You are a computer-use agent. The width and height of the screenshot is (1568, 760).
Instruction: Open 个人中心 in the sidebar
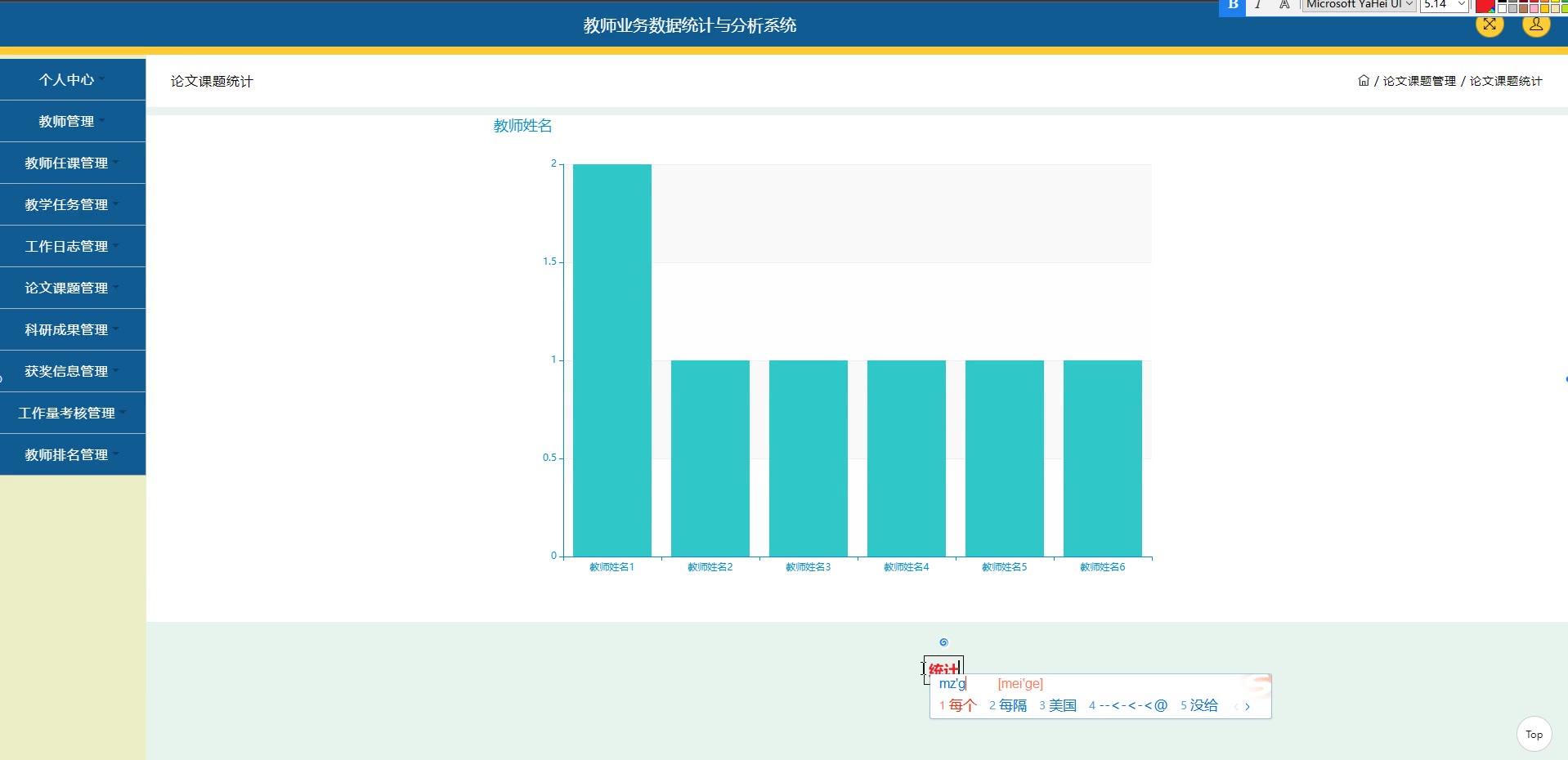click(73, 79)
